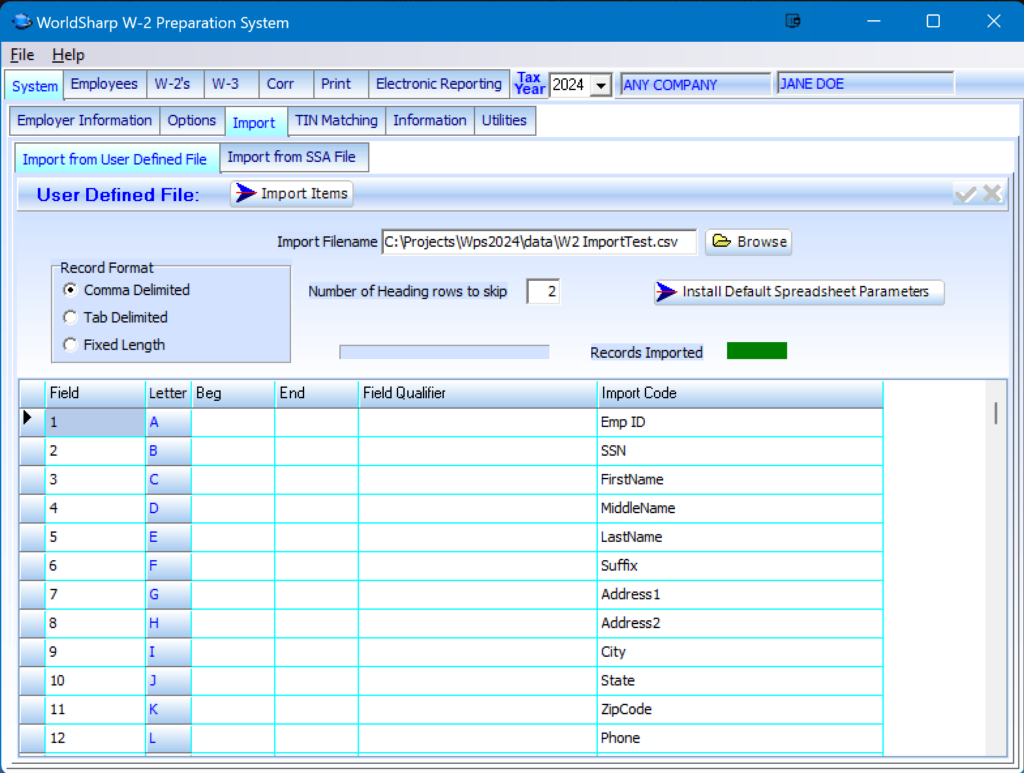The width and height of the screenshot is (1024, 773).
Task: Click the City import code cell
Action: point(741,652)
